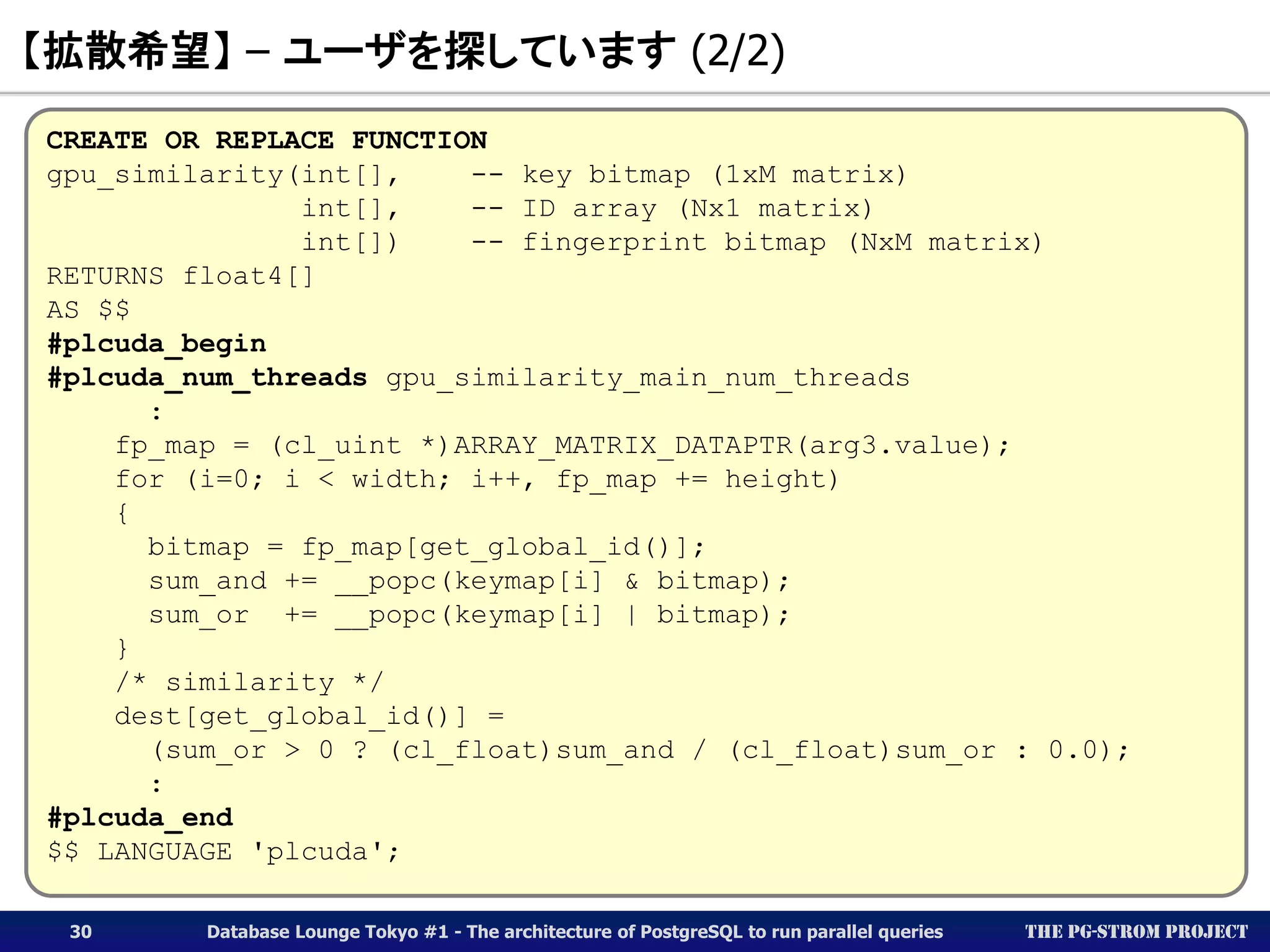Click the 'AS $$' line
Viewport: 1270px width, 952px height.
tap(88, 310)
